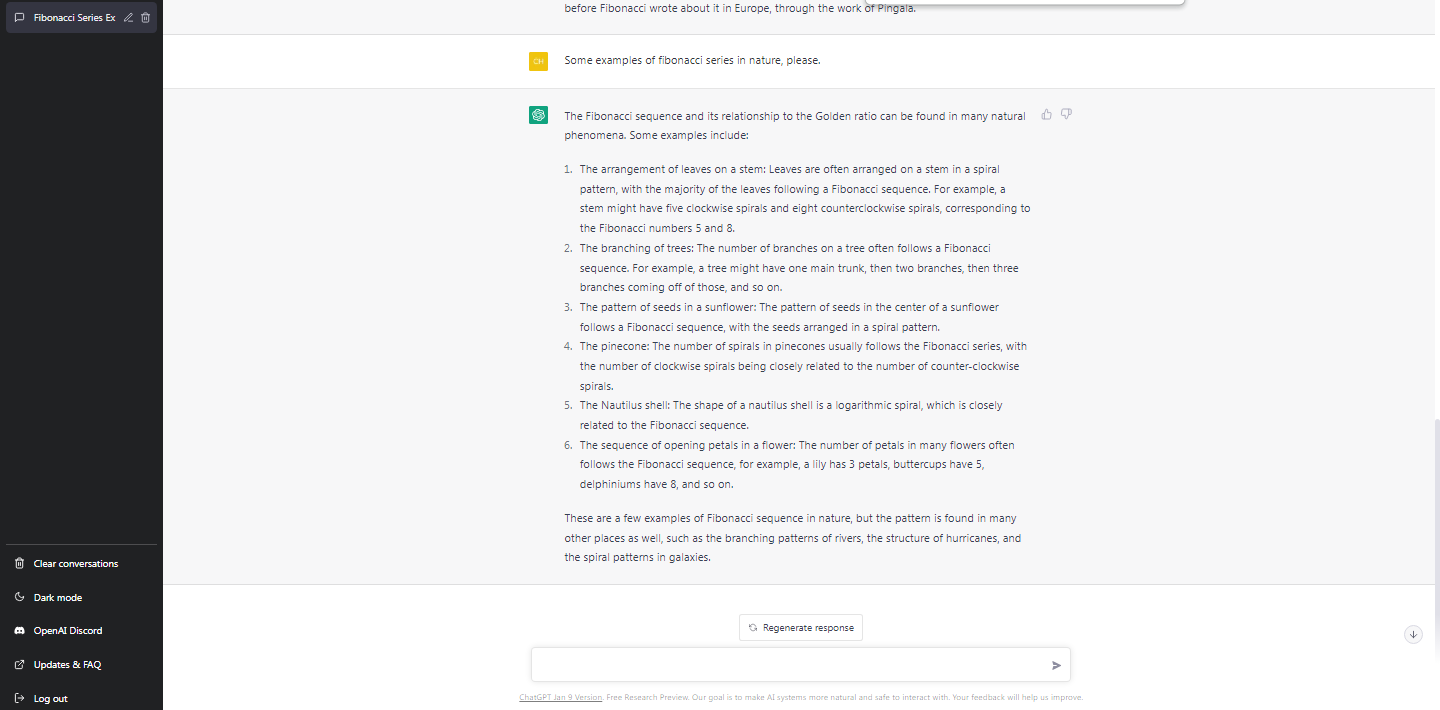
Task: Click the yellow CH user avatar
Action: click(538, 61)
